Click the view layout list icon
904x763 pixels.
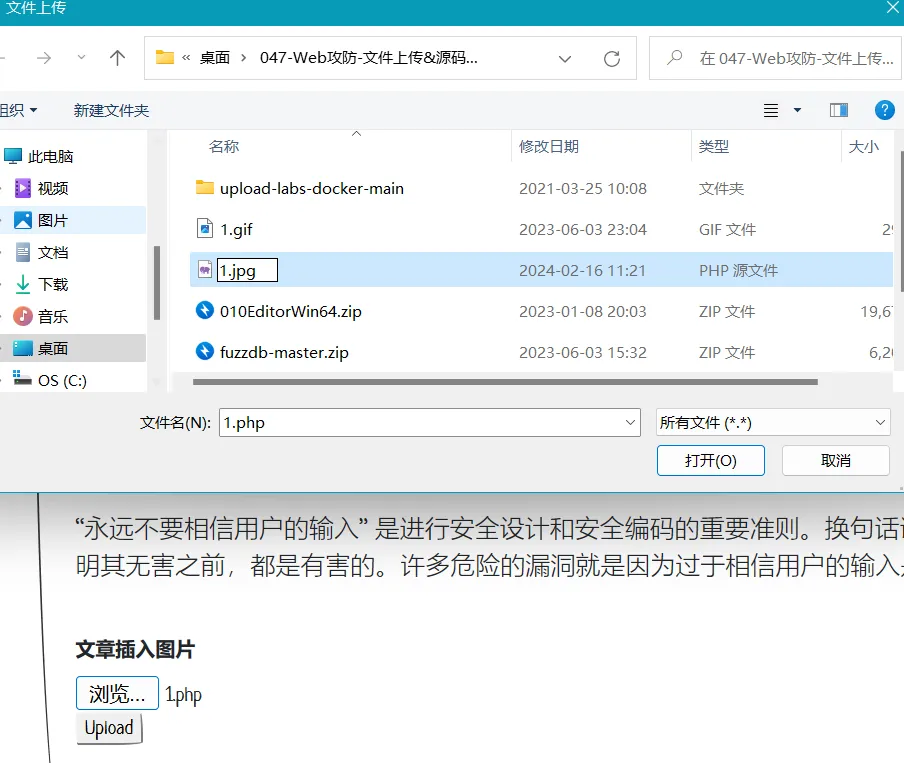click(x=771, y=110)
